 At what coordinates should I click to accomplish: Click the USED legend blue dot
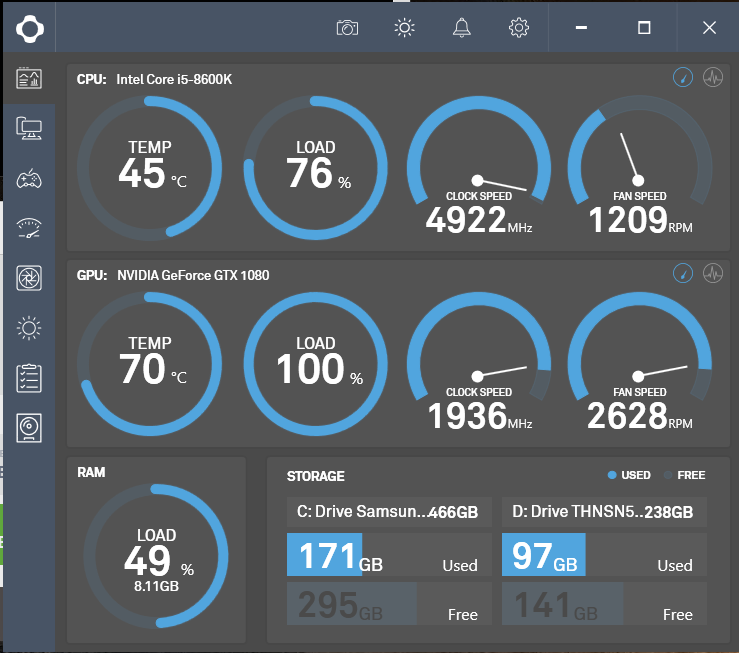click(x=612, y=475)
